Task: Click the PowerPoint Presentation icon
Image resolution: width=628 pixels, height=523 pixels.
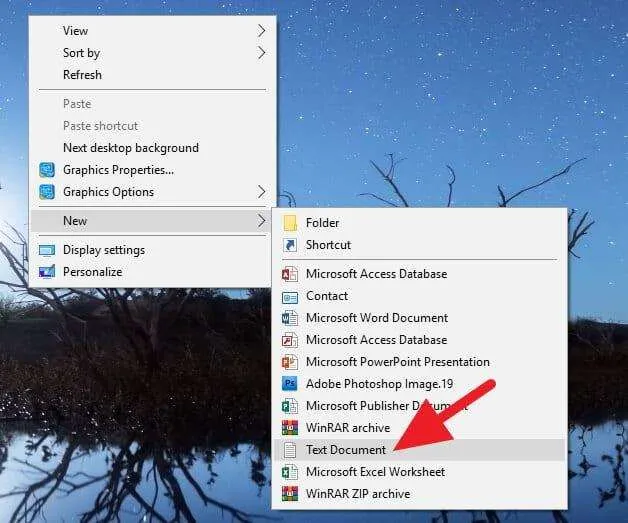Action: click(290, 362)
